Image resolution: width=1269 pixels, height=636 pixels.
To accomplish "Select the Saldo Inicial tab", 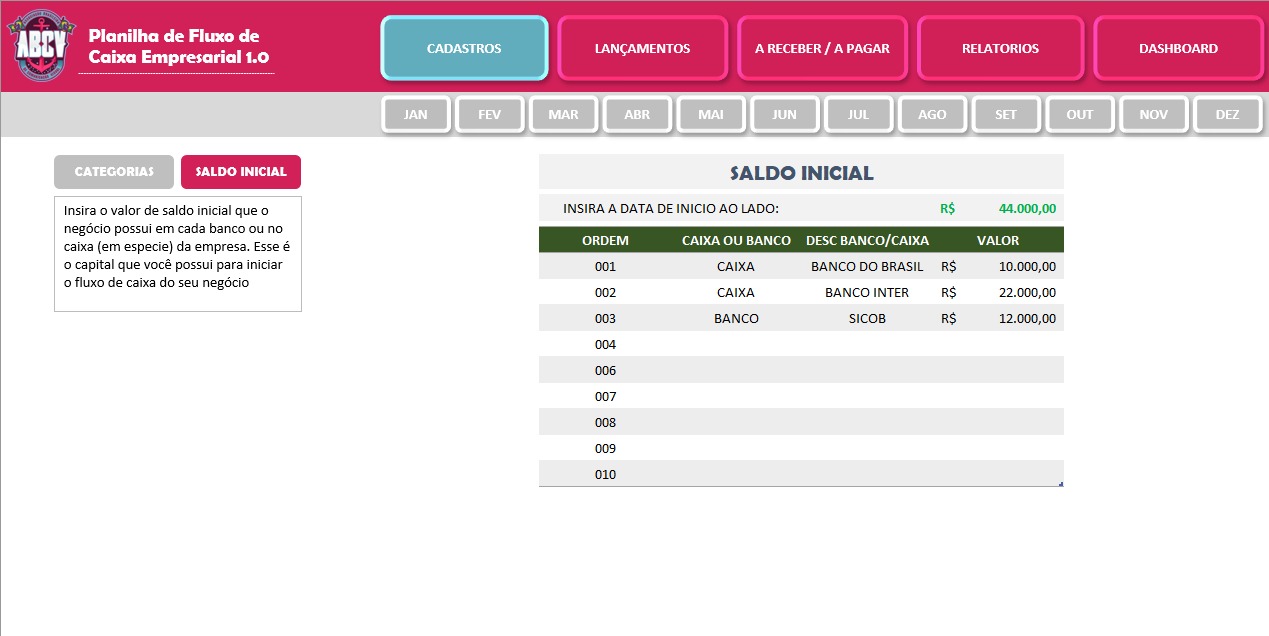I will coord(241,172).
